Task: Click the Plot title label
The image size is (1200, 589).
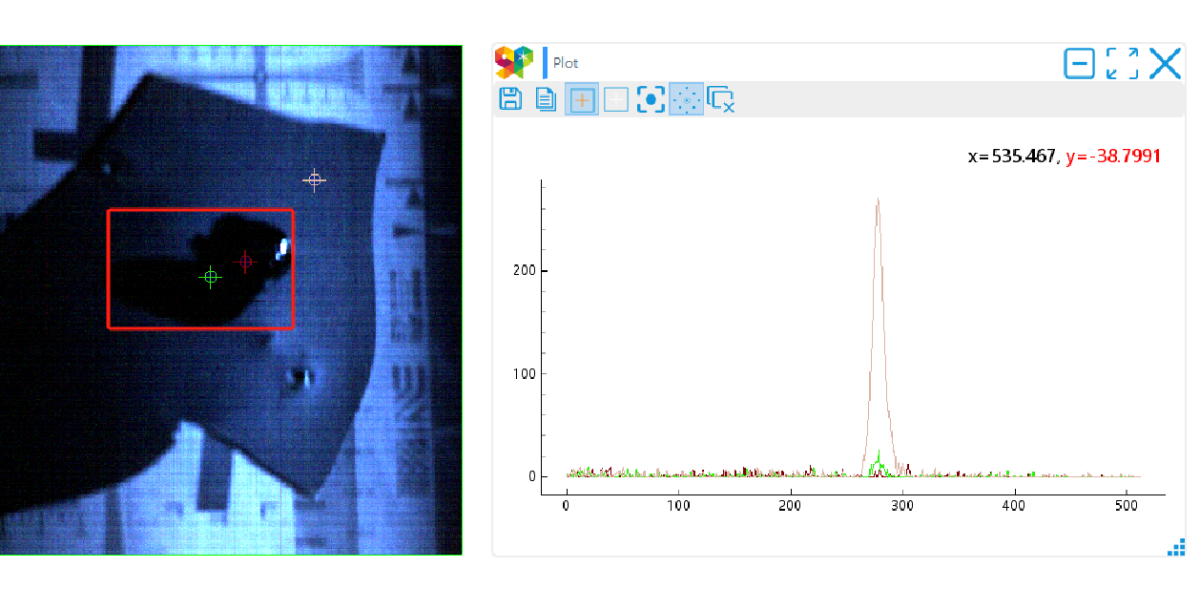Action: (566, 63)
